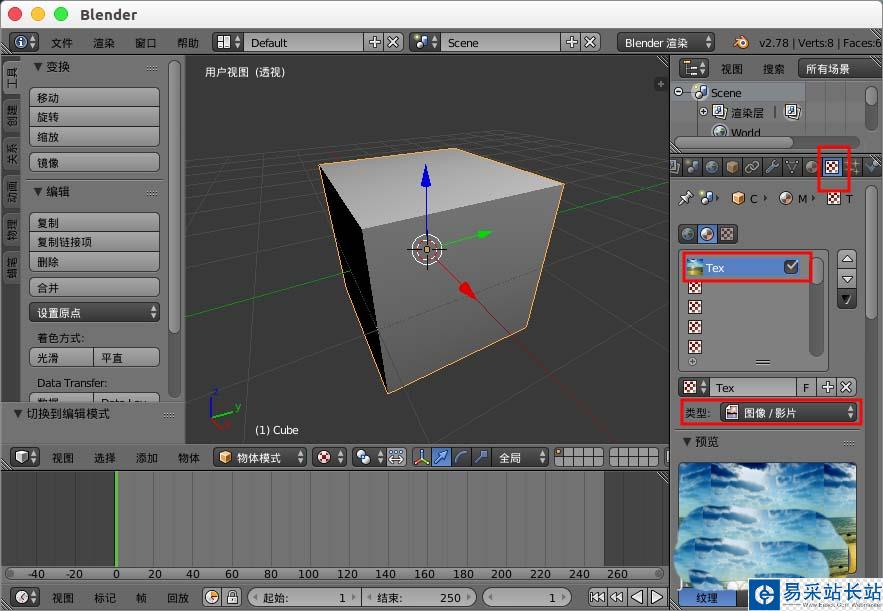Move texture slot up with the arrow icon
The height and width of the screenshot is (611, 883).
847,259
